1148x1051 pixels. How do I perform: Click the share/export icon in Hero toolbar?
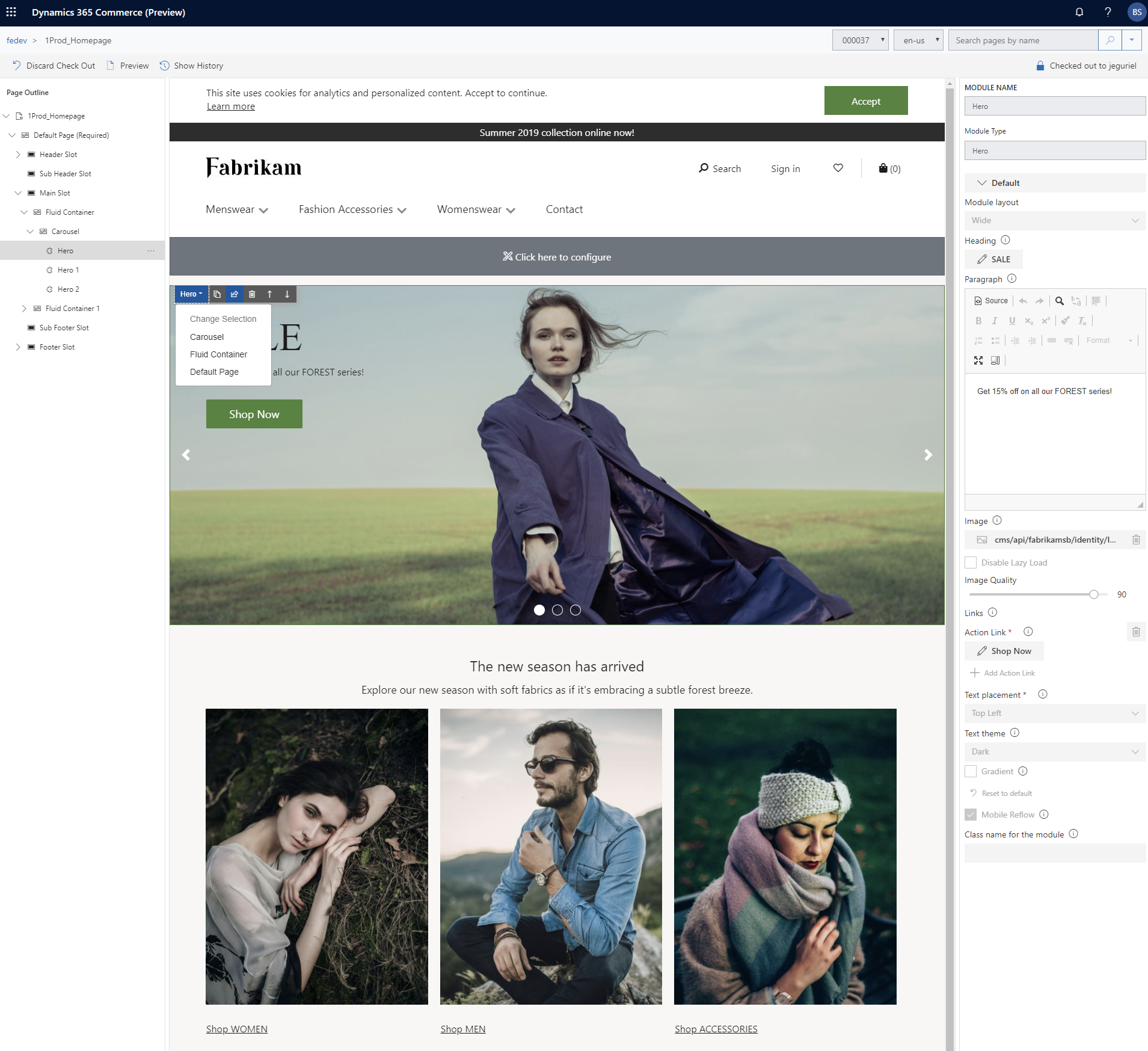point(235,294)
